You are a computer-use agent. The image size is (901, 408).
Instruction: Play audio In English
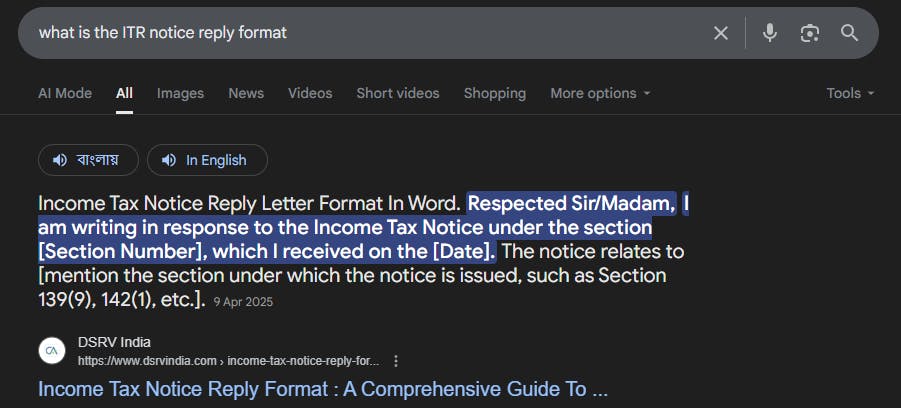pyautogui.click(x=207, y=160)
